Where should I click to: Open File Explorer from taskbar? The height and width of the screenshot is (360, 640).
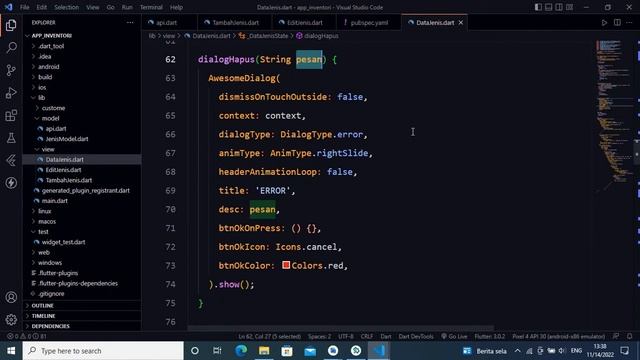pos(264,351)
